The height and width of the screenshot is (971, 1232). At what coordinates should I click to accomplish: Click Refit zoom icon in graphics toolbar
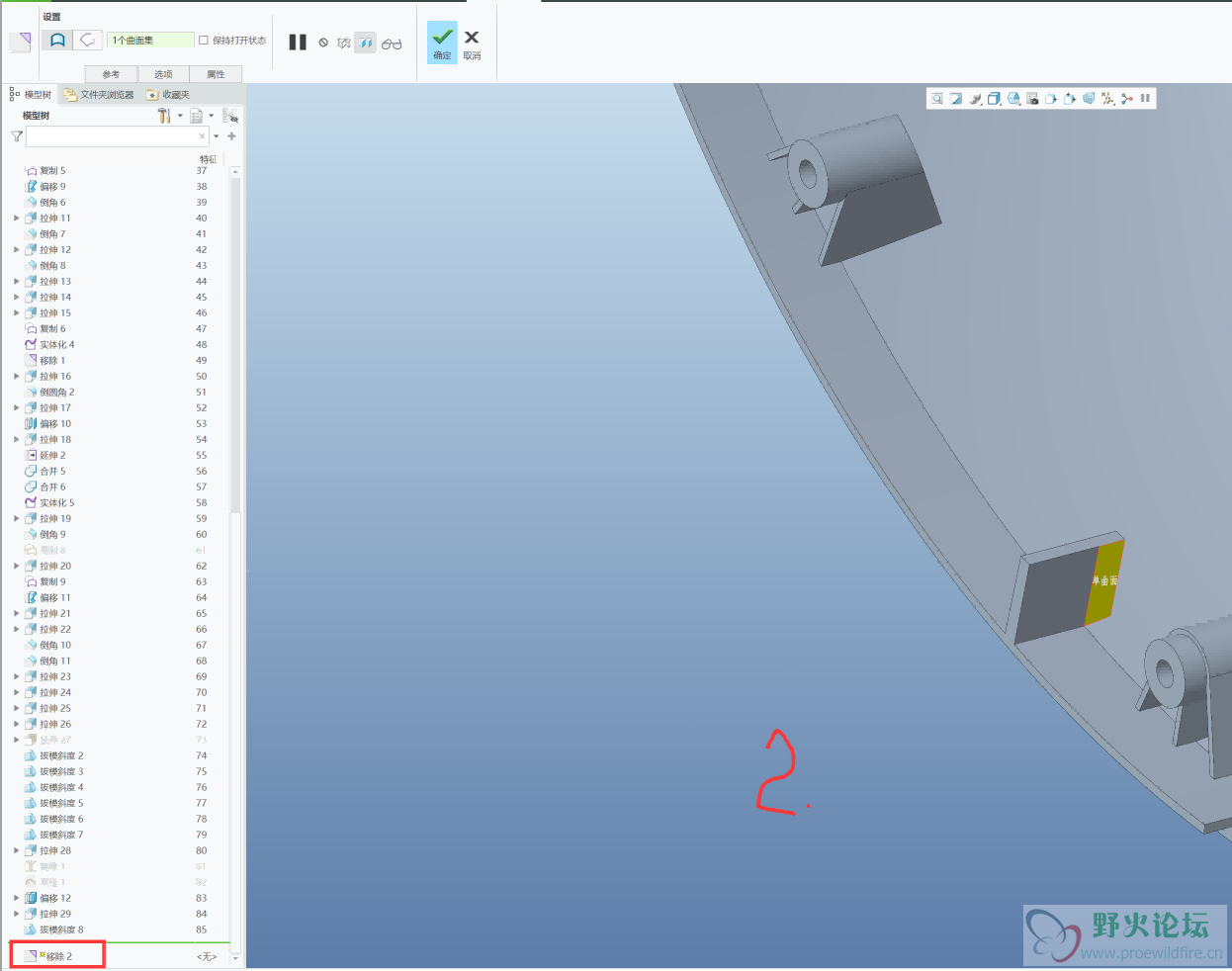[937, 99]
